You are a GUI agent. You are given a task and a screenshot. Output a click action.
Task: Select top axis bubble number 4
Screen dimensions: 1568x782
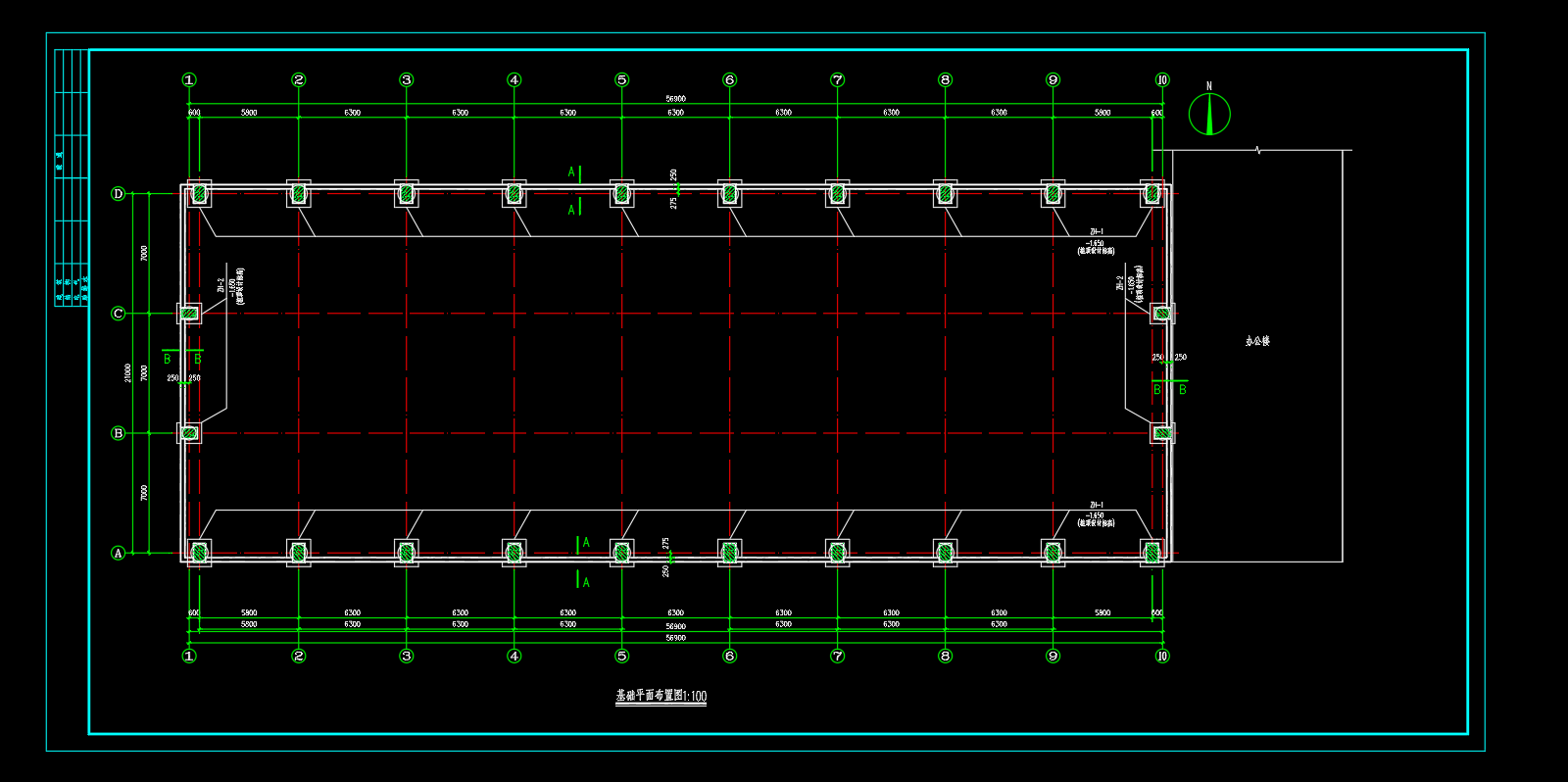pos(514,80)
